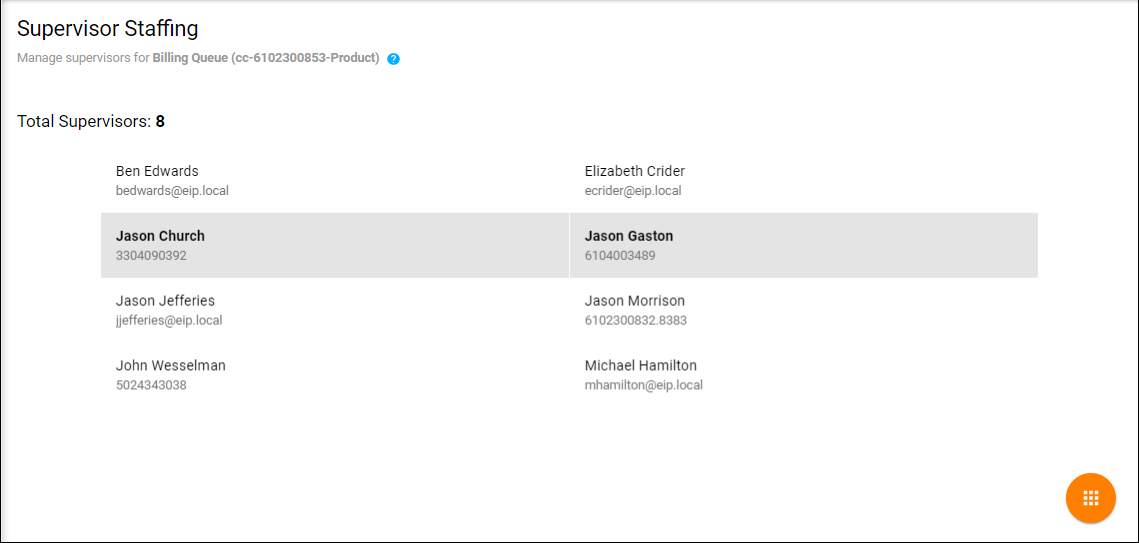Screen dimensions: 1139x543
Task: Click the Jason Gaston name
Action: [629, 236]
